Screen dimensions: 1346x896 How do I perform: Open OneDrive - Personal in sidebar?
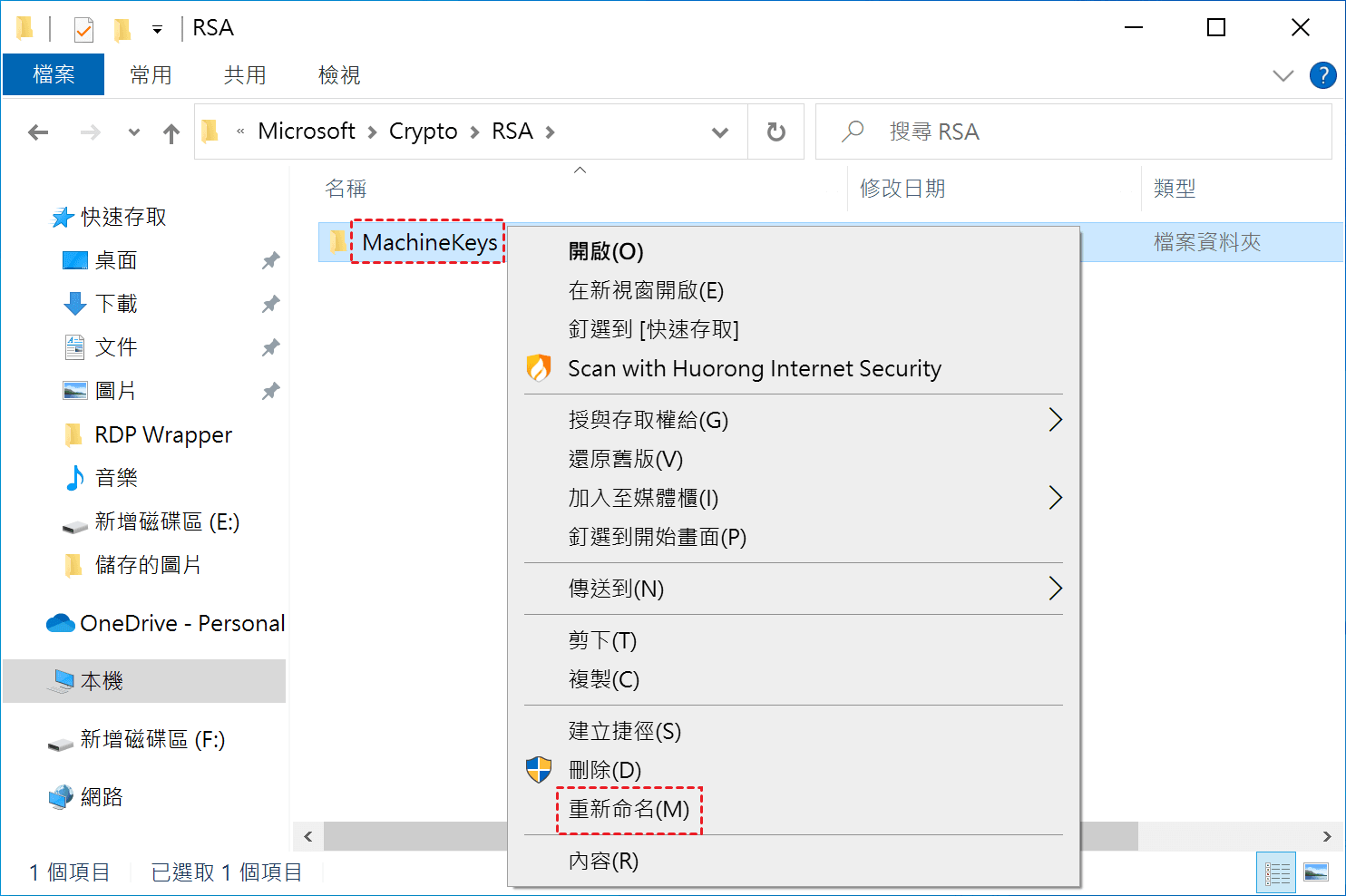[x=181, y=624]
